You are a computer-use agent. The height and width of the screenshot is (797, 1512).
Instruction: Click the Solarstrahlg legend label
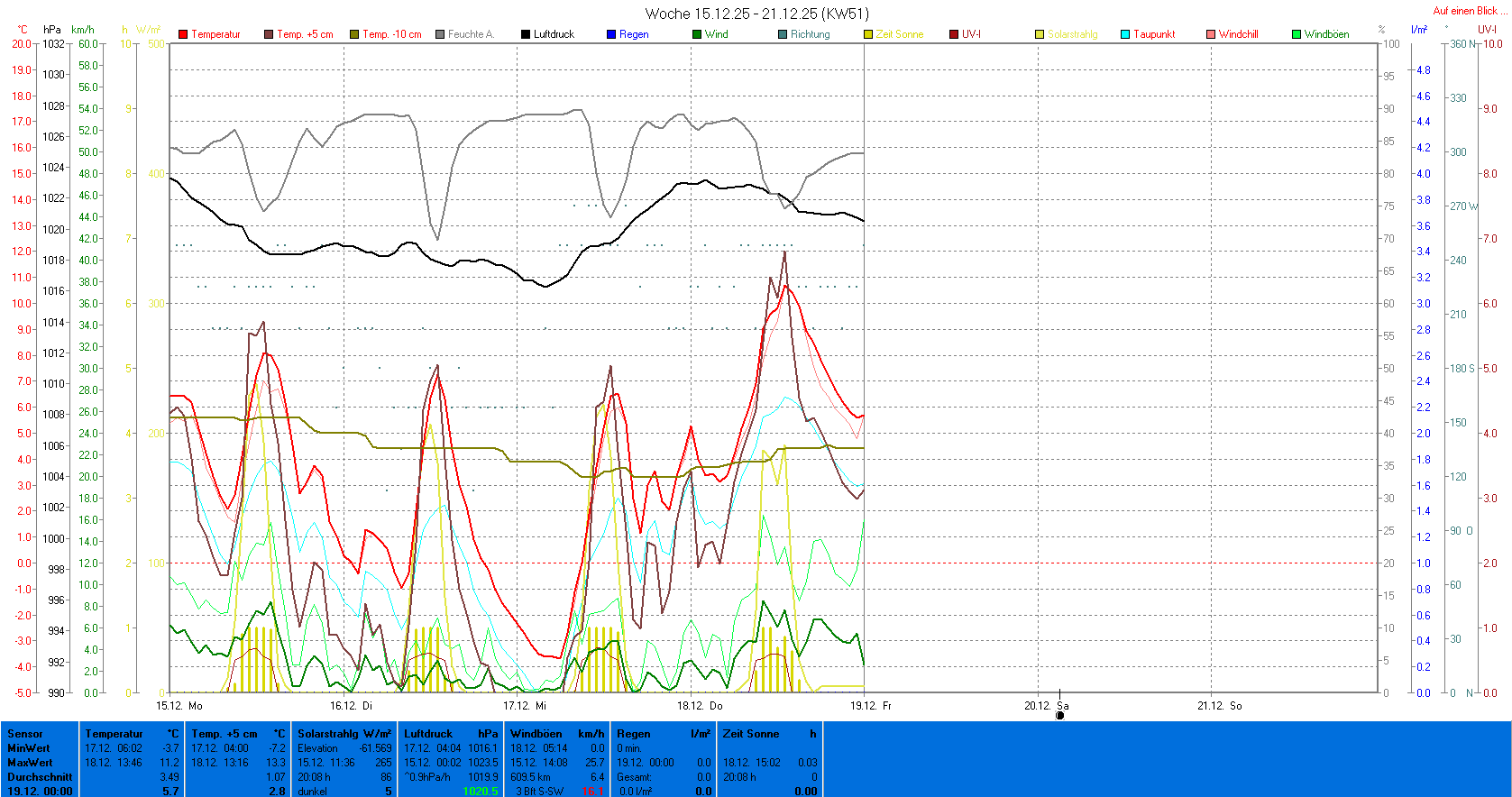1072,34
